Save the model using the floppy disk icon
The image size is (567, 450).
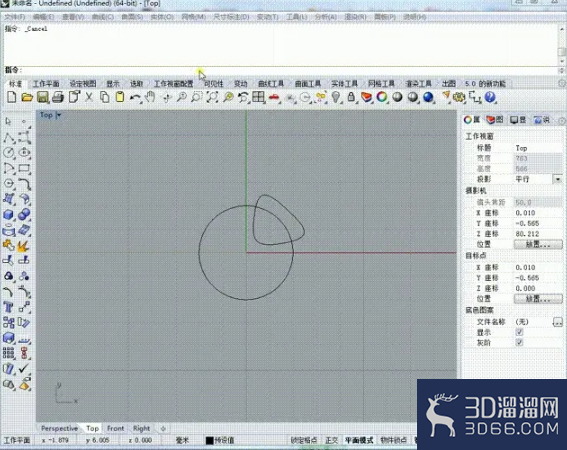[x=43, y=97]
